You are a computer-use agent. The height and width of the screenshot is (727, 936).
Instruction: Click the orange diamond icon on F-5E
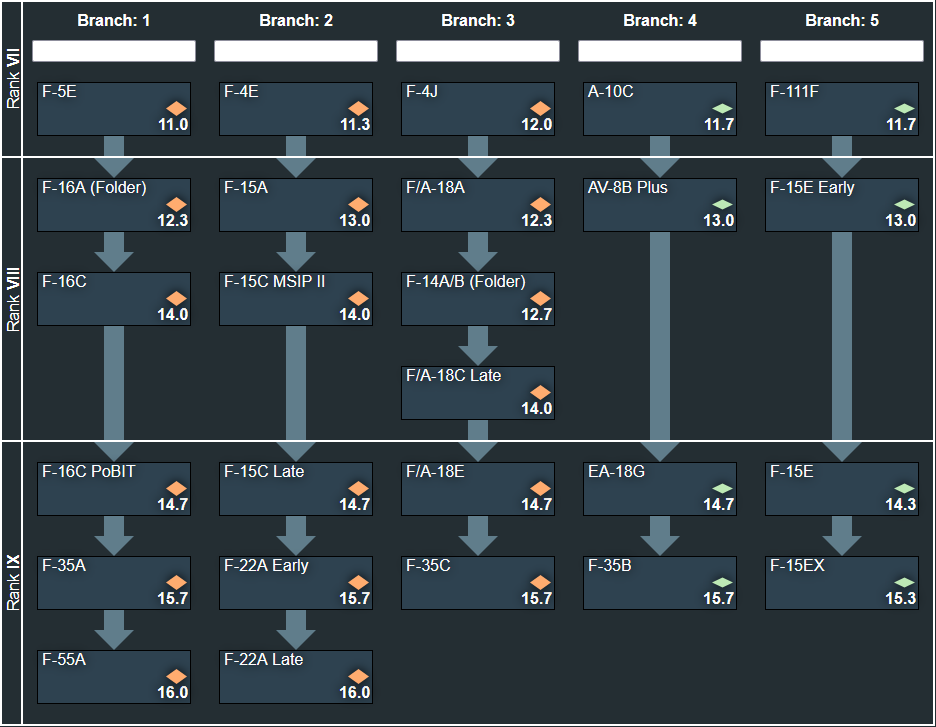tap(177, 109)
